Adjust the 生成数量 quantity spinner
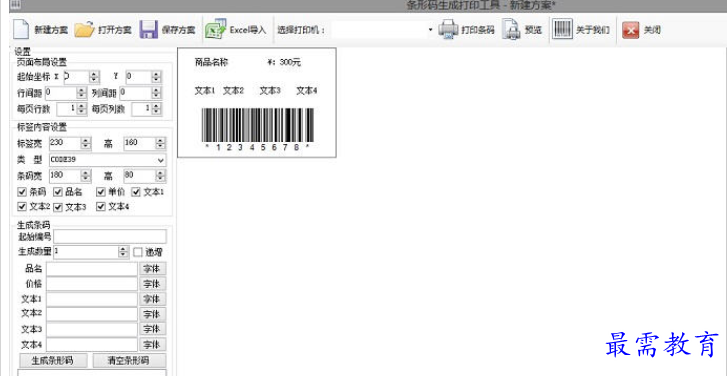 (x=123, y=252)
